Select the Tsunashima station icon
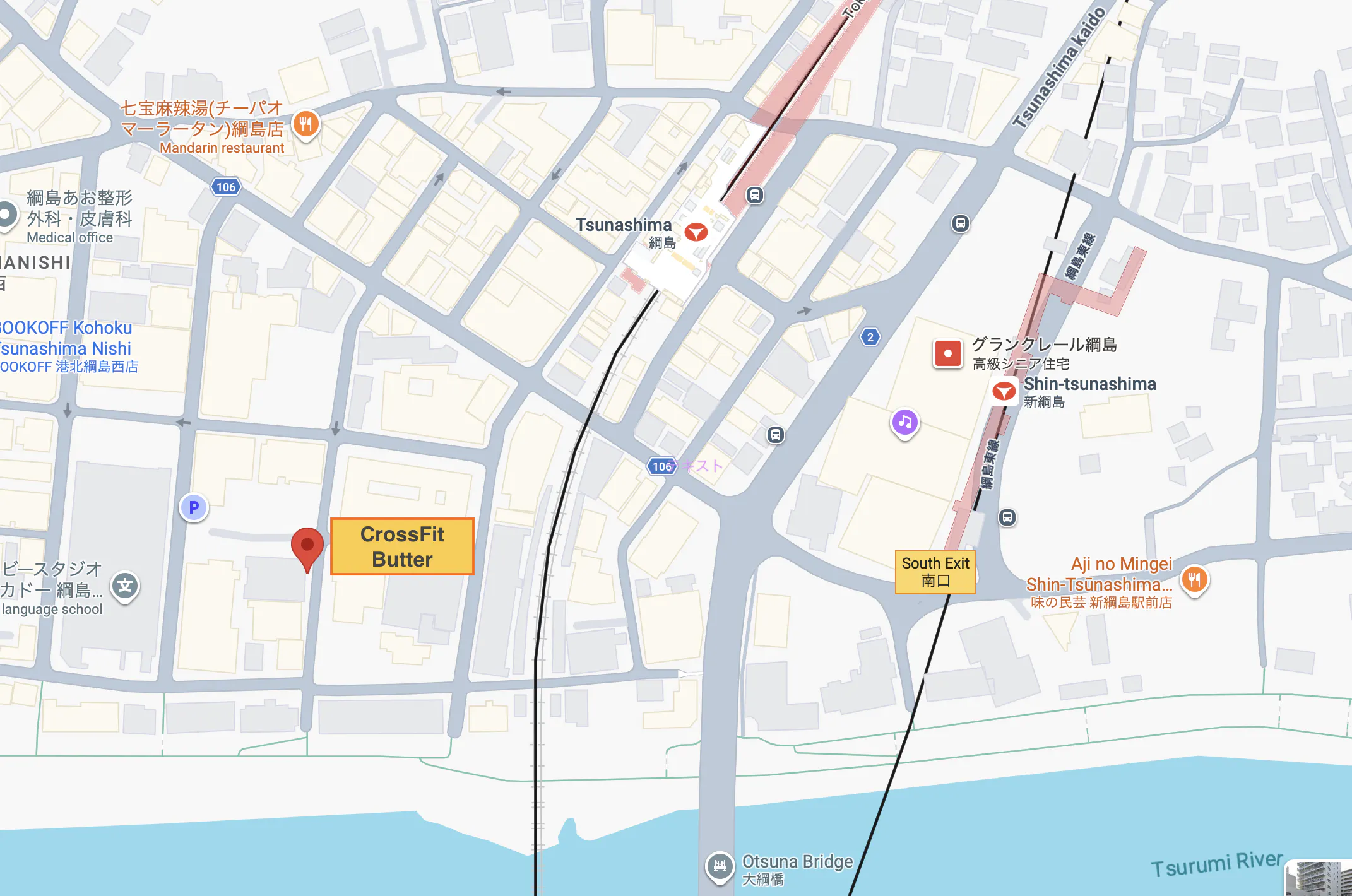The width and height of the screenshot is (1352, 896). 696,232
